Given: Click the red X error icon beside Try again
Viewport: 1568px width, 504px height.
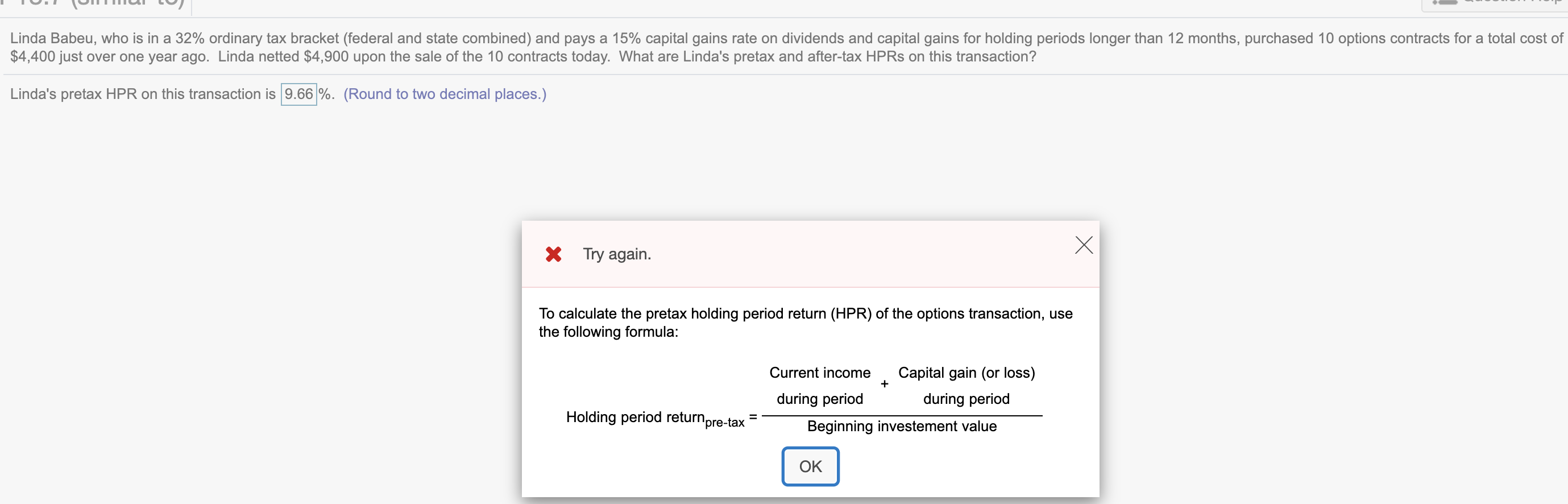Looking at the screenshot, I should (553, 254).
